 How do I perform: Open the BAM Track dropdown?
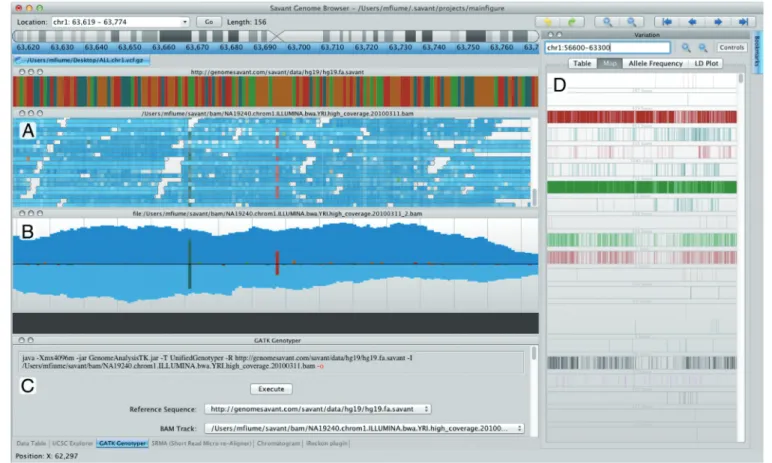tap(364, 428)
